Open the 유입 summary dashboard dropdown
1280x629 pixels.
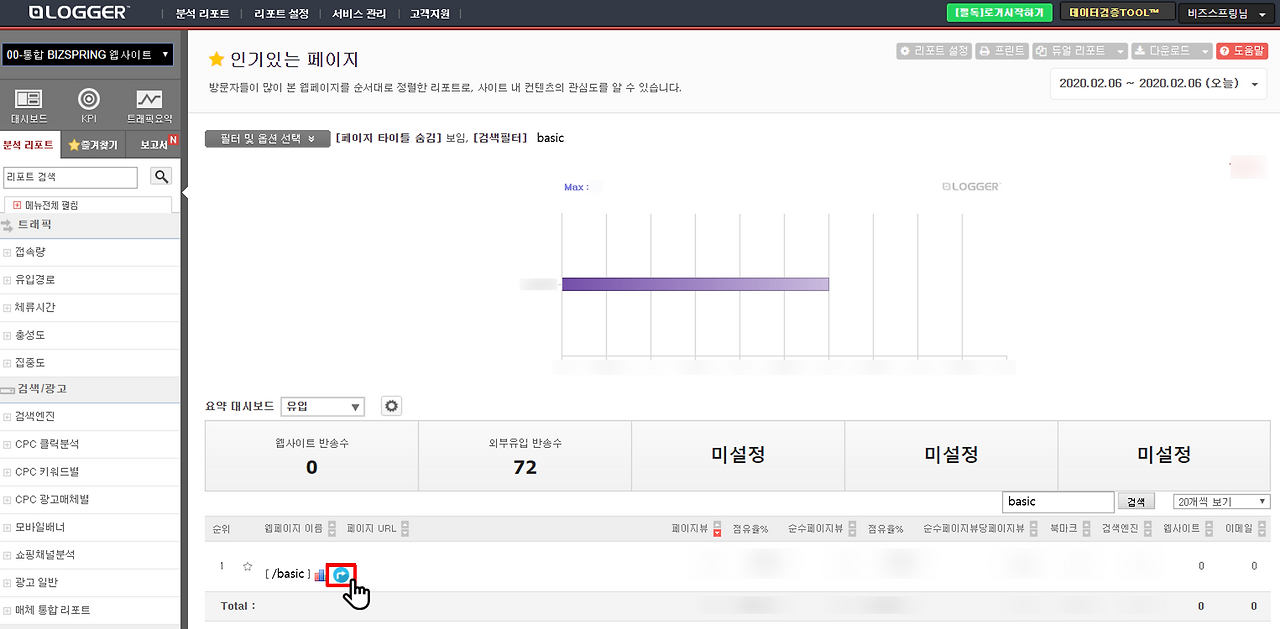tap(323, 407)
